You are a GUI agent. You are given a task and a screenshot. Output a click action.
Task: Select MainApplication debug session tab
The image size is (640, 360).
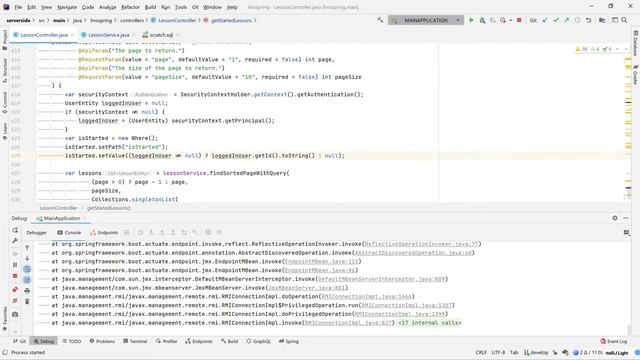(61, 218)
